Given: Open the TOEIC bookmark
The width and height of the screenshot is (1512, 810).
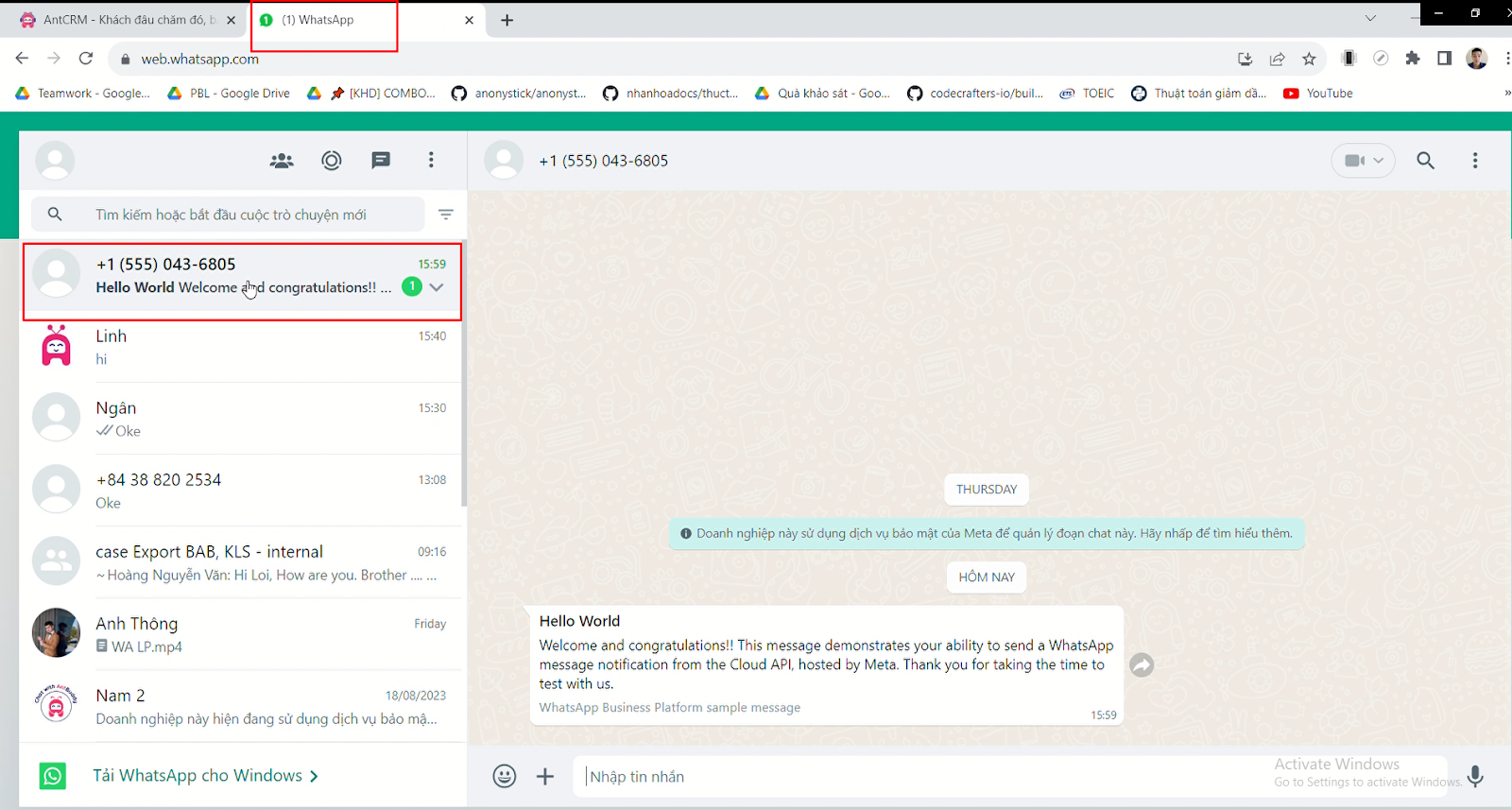Looking at the screenshot, I should click(1087, 94).
